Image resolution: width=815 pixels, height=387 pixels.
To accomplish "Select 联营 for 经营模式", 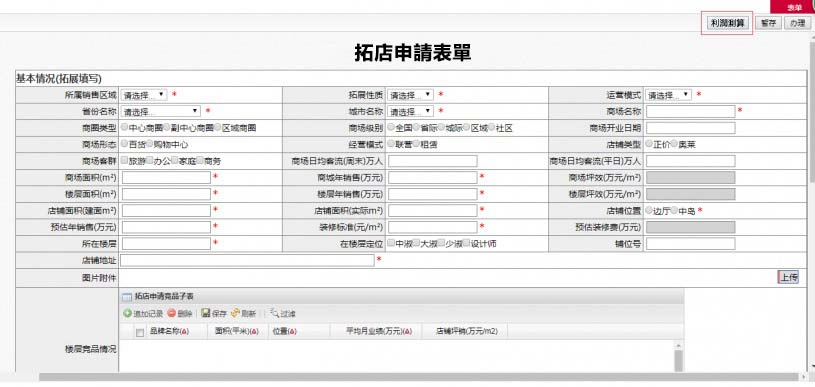I will coord(391,144).
